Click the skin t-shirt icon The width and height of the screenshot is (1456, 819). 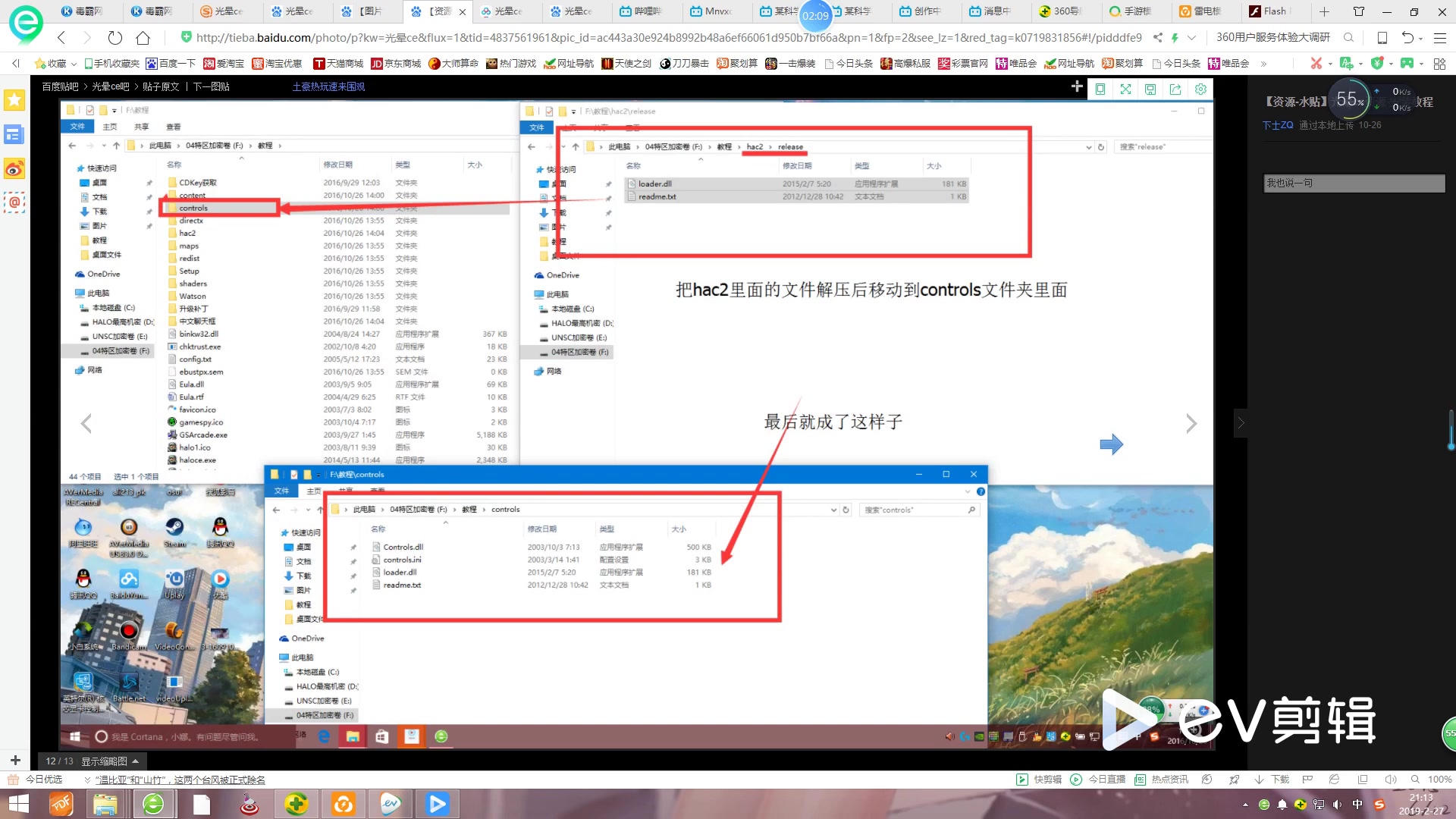coord(1359,11)
